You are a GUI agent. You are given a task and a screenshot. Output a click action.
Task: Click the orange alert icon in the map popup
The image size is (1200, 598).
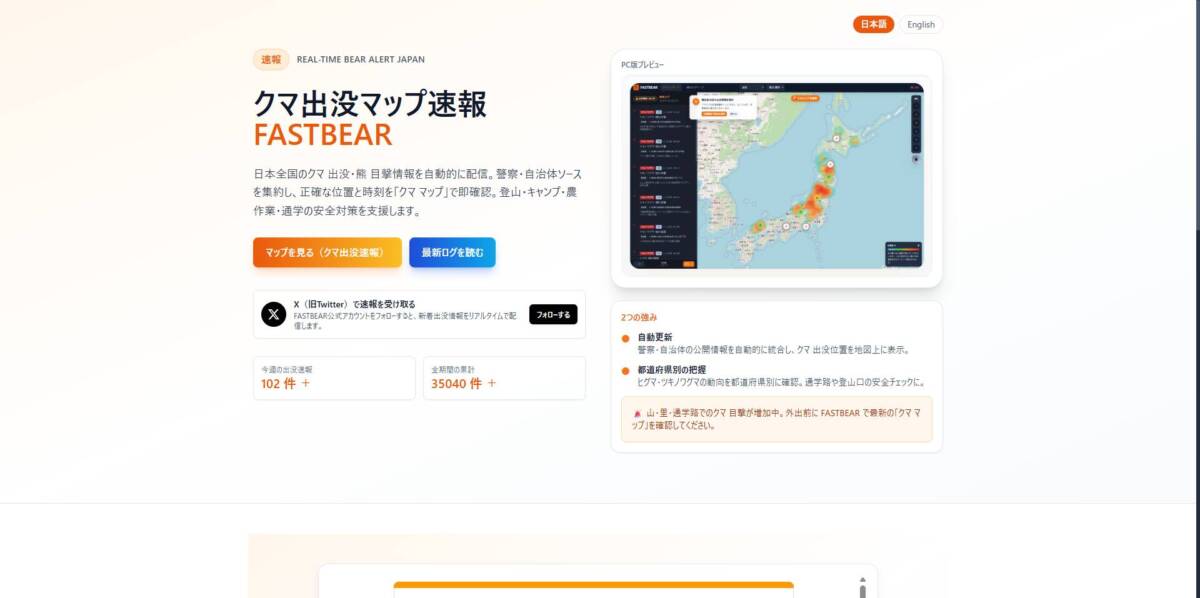(696, 101)
